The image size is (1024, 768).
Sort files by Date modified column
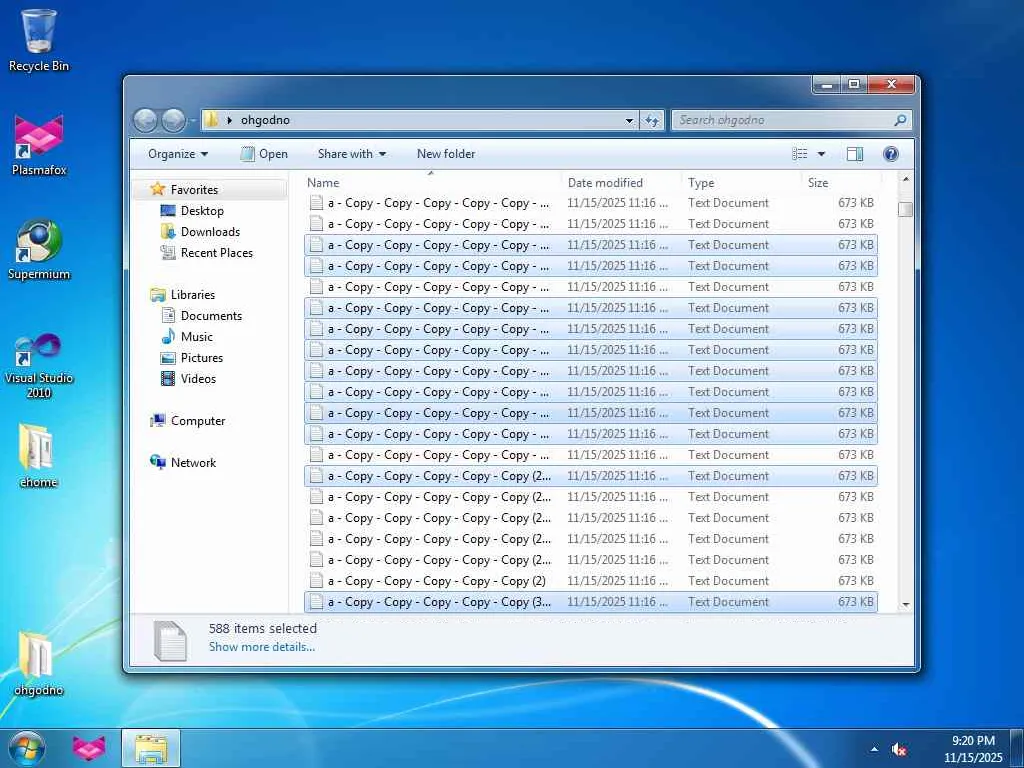coord(605,183)
